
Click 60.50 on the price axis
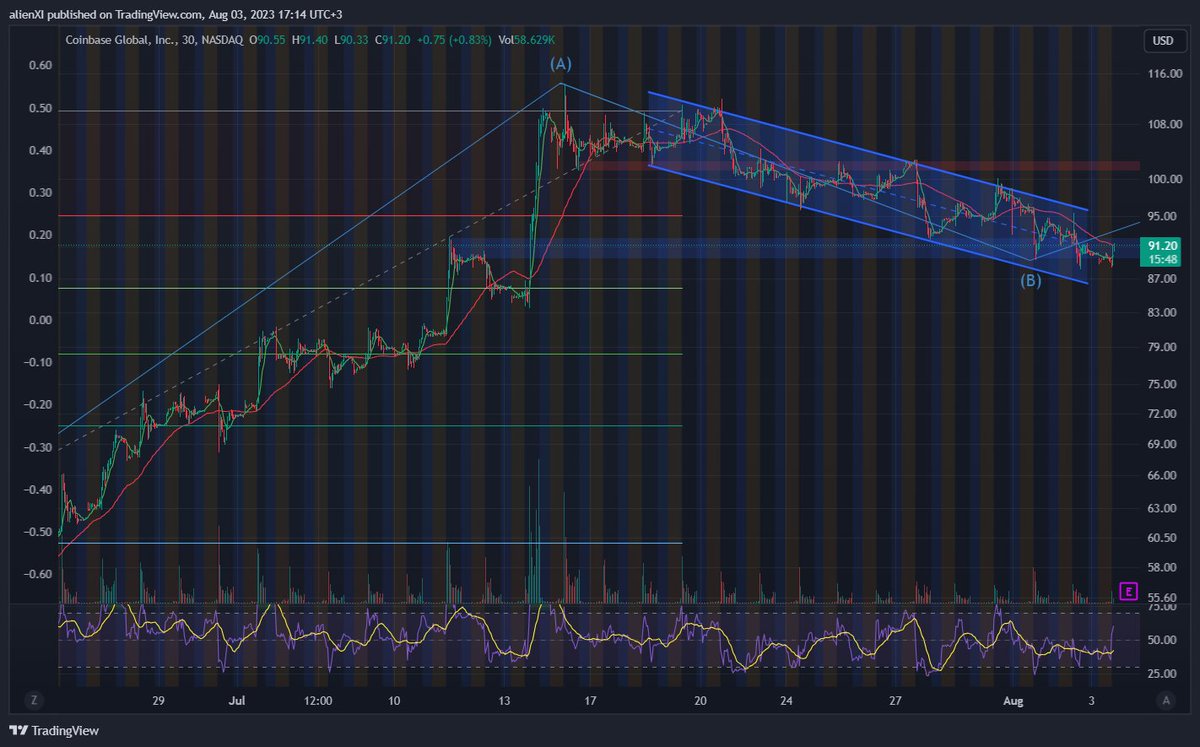(1162, 538)
